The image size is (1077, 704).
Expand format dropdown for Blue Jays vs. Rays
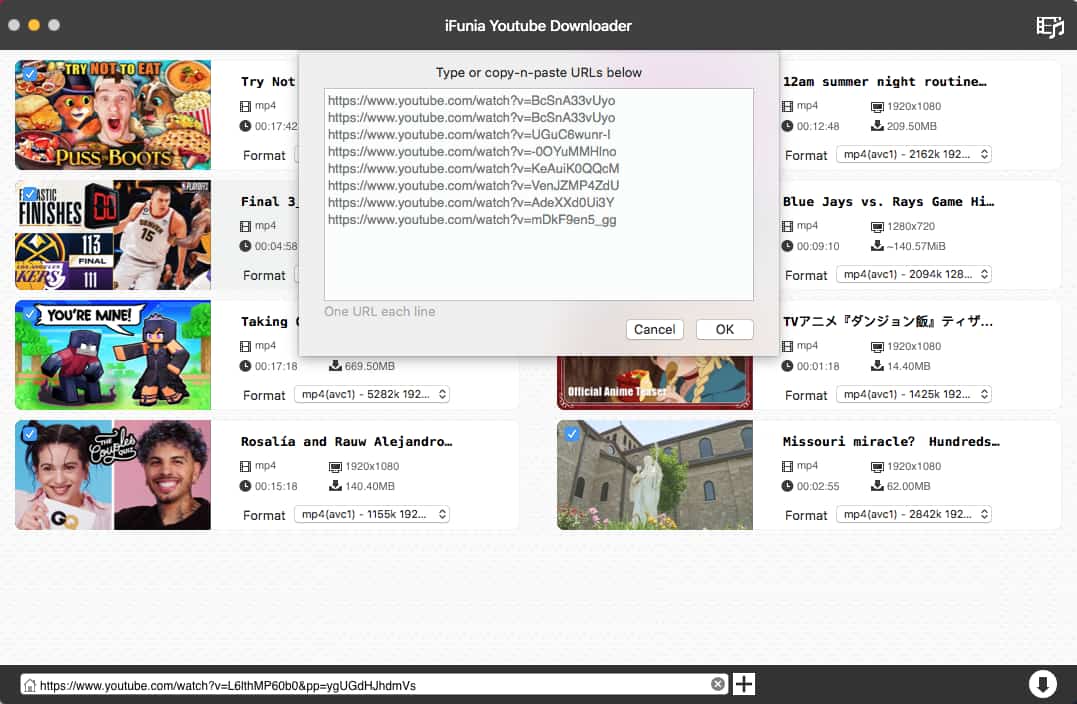[914, 275]
